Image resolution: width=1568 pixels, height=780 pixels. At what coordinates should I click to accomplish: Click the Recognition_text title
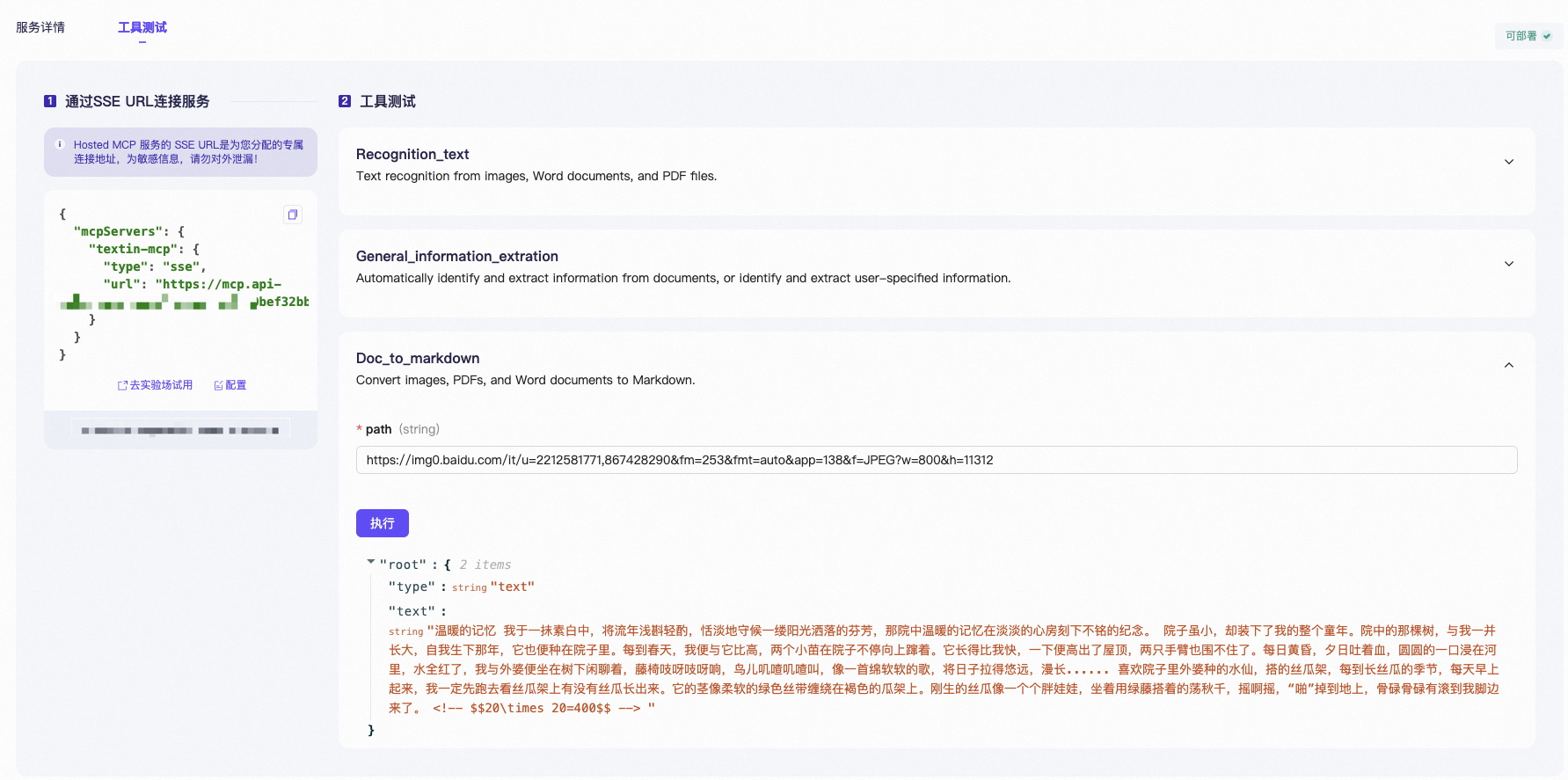tap(412, 154)
